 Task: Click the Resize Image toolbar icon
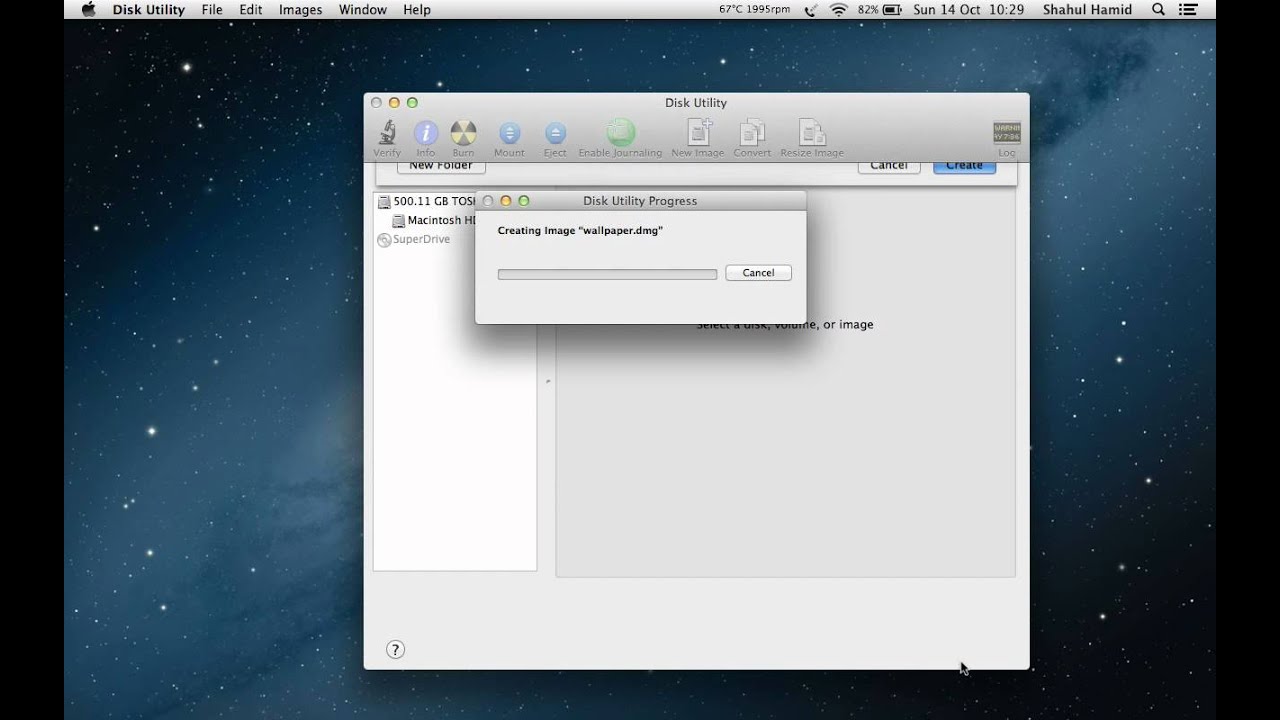coord(812,138)
